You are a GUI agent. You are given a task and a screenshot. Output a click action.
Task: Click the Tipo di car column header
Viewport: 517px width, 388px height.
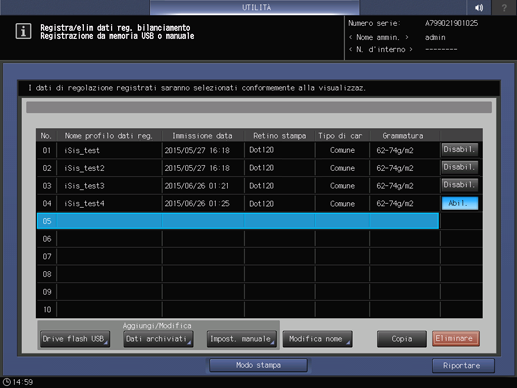click(x=340, y=136)
